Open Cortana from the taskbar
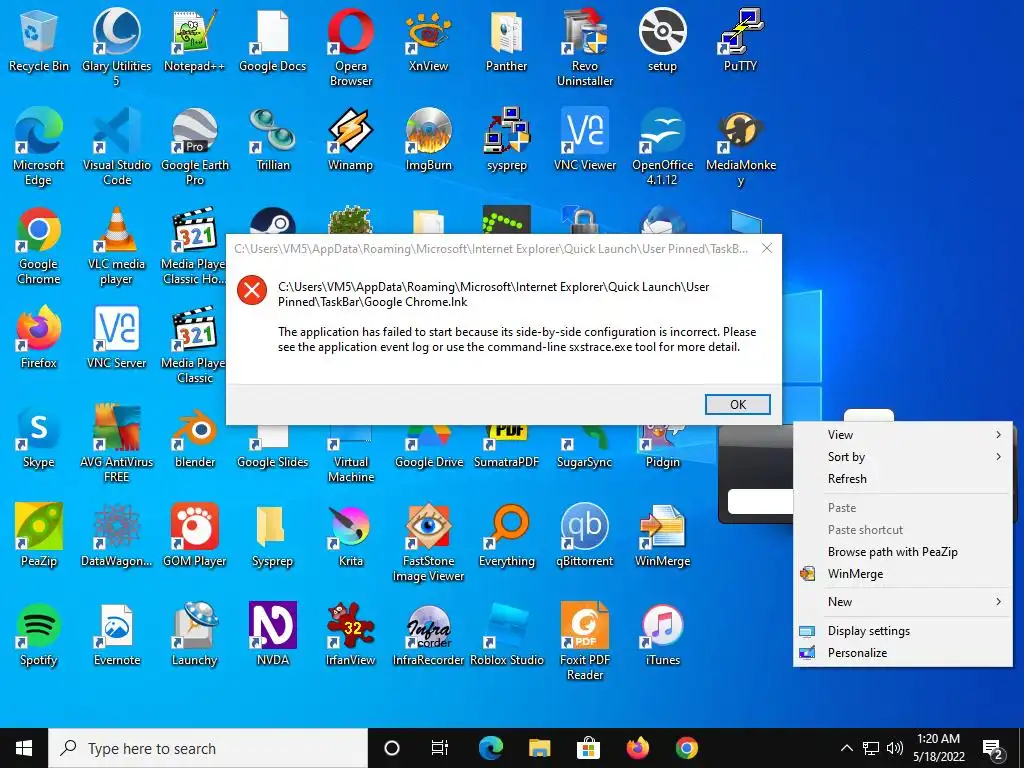 392,748
